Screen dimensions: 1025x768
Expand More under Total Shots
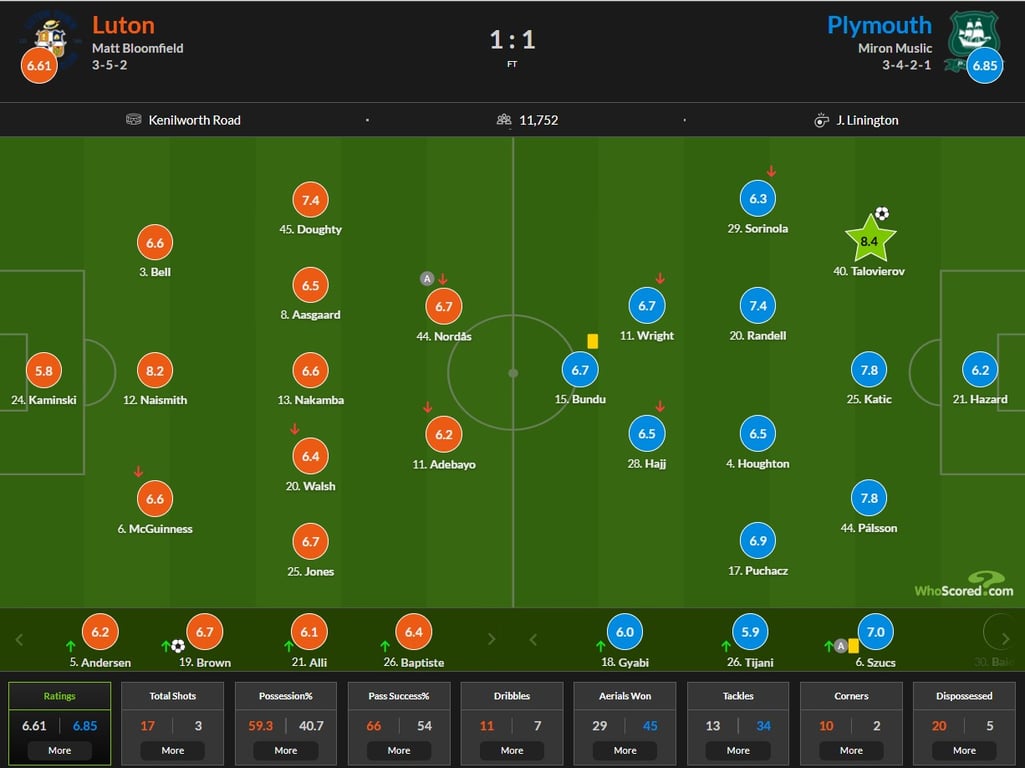pyautogui.click(x=173, y=750)
